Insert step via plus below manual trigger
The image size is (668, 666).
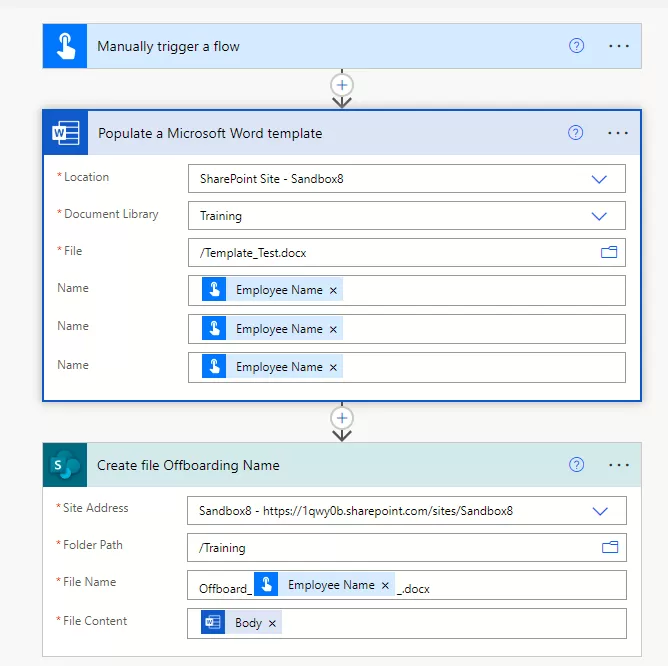(x=342, y=84)
